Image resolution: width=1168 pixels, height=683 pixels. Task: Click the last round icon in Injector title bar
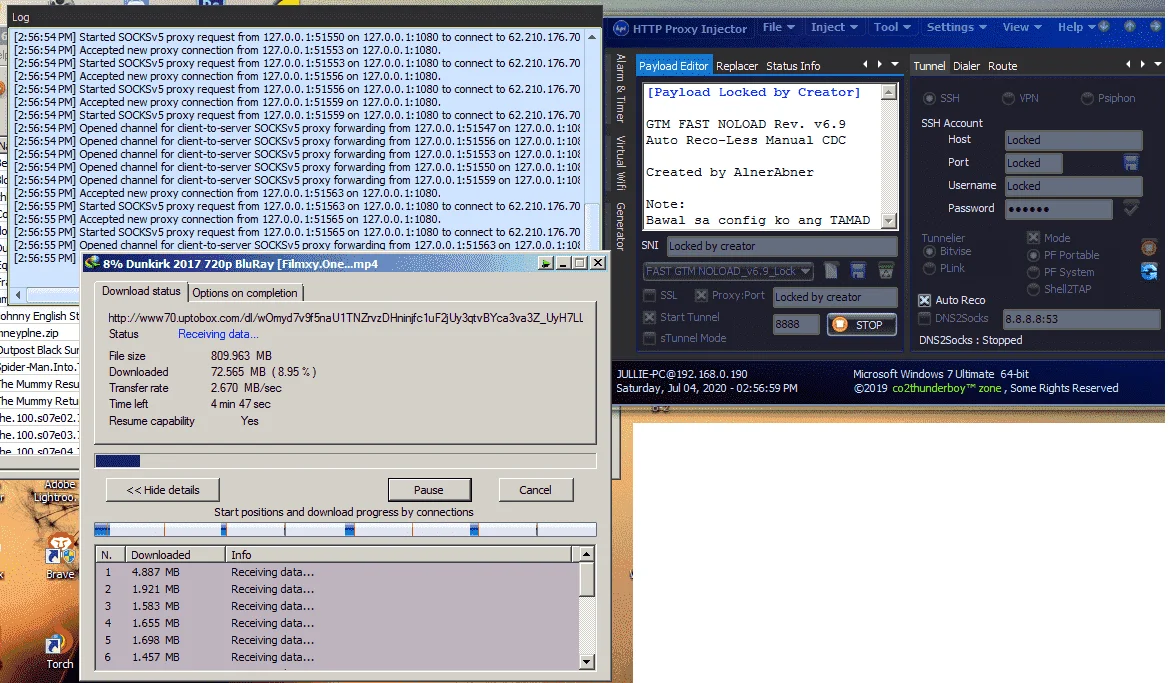click(x=1157, y=27)
